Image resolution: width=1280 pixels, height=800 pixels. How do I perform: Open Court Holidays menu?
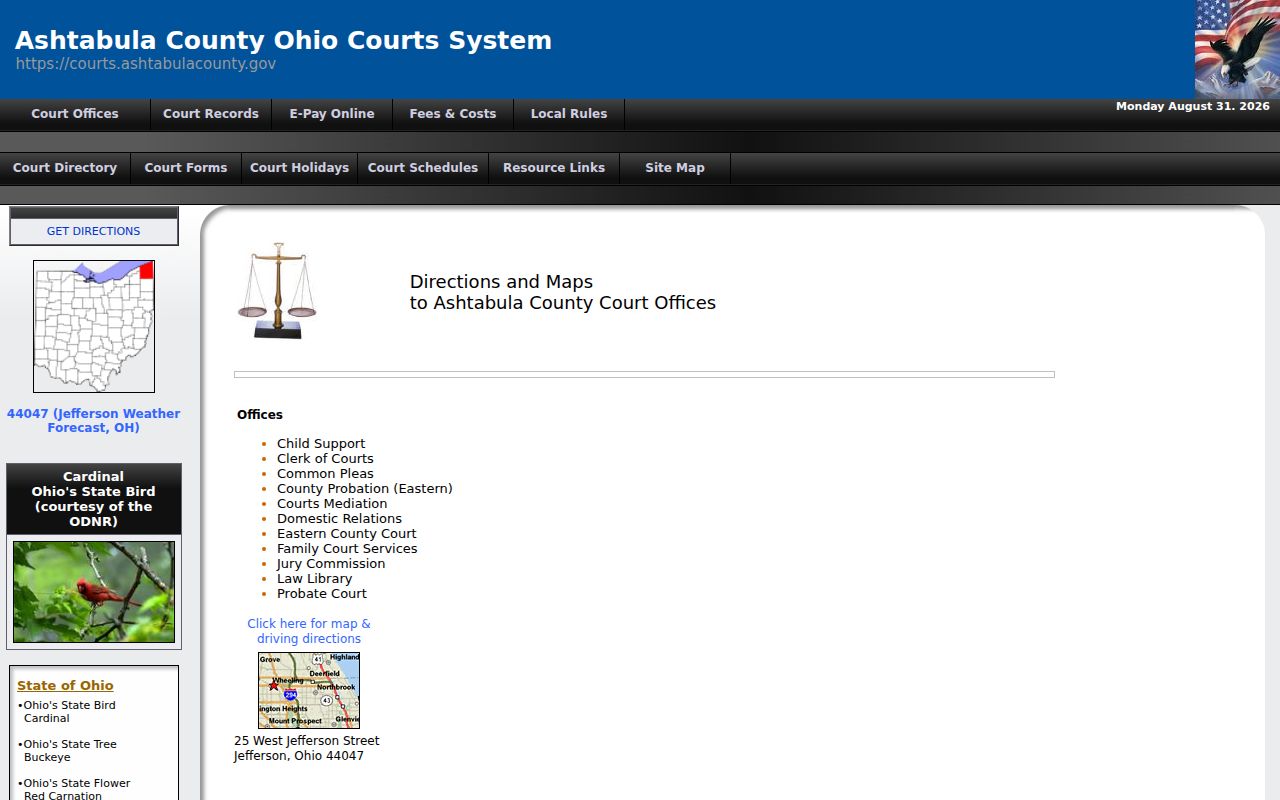pyautogui.click(x=299, y=168)
